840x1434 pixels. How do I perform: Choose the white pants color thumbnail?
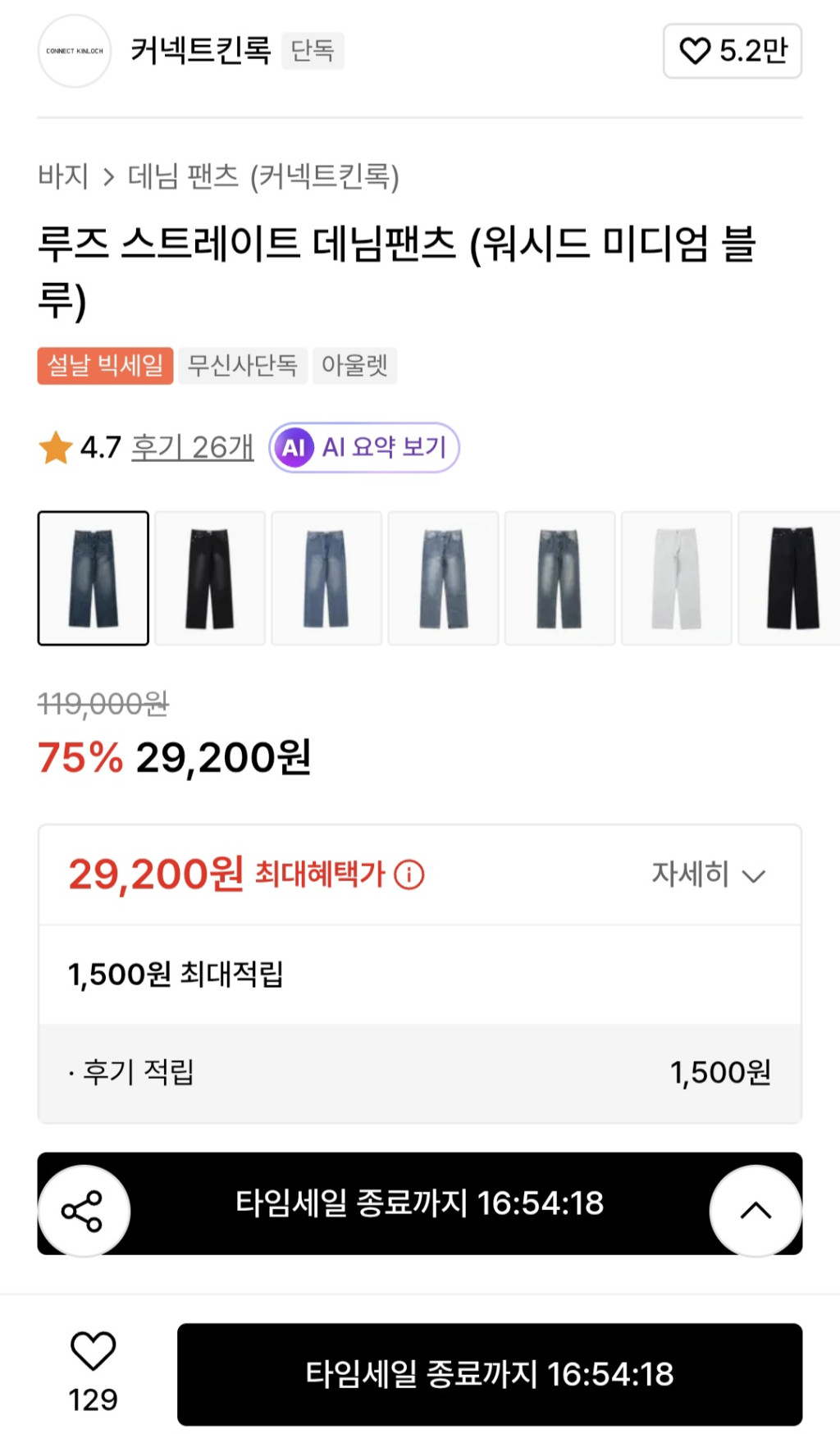click(x=677, y=578)
